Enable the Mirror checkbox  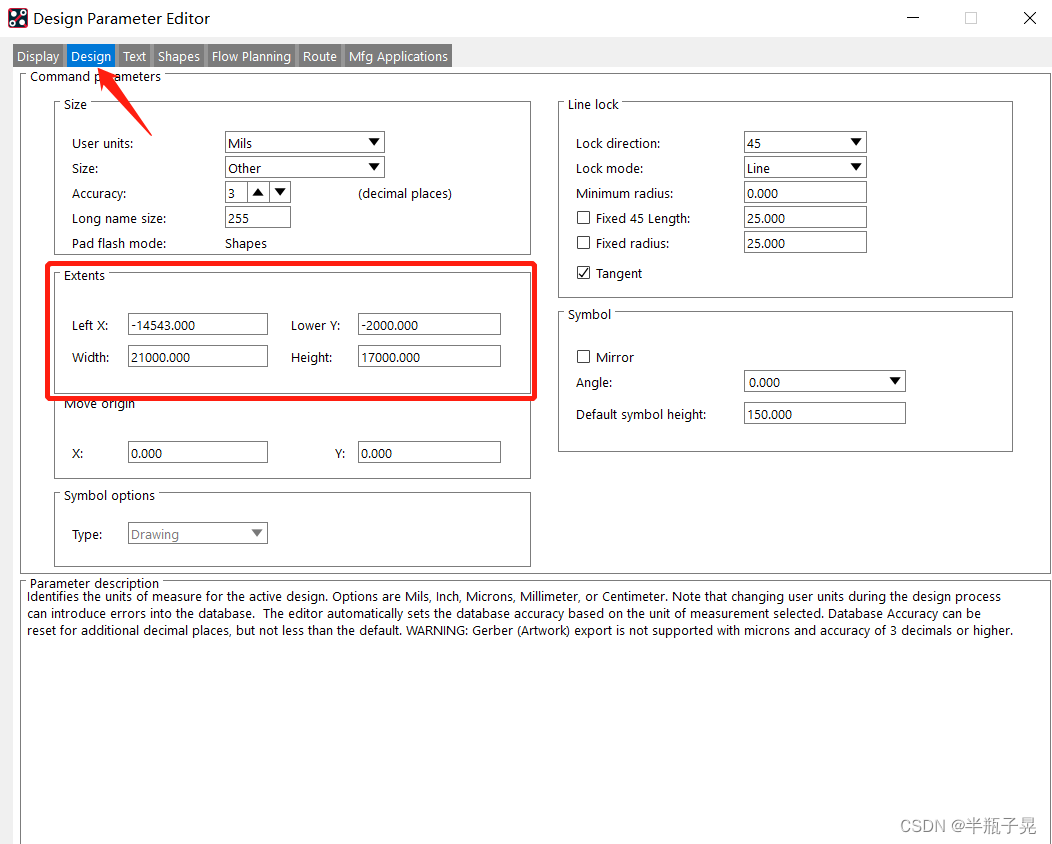pos(583,357)
